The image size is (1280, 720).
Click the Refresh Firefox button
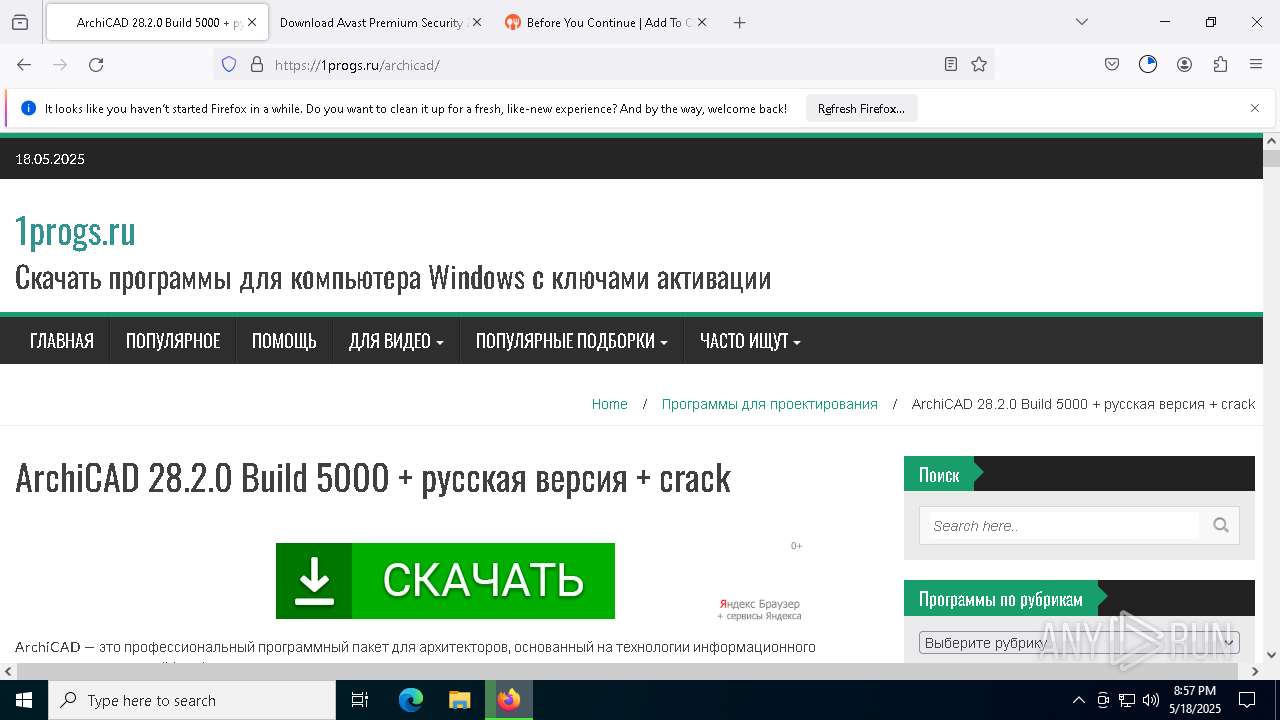point(861,108)
